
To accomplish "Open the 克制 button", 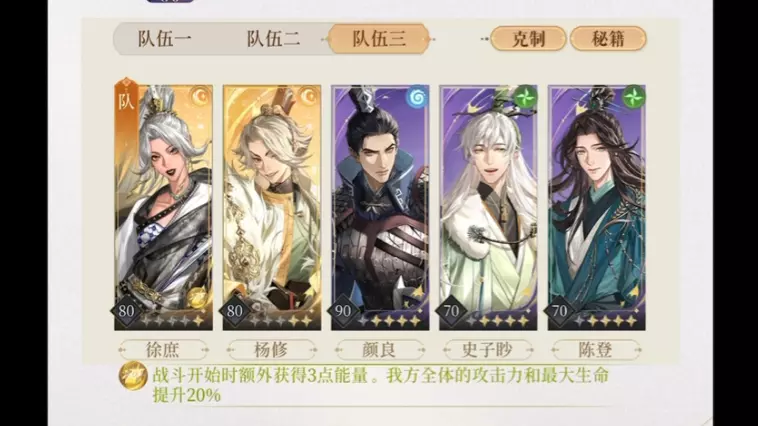I will tap(528, 39).
